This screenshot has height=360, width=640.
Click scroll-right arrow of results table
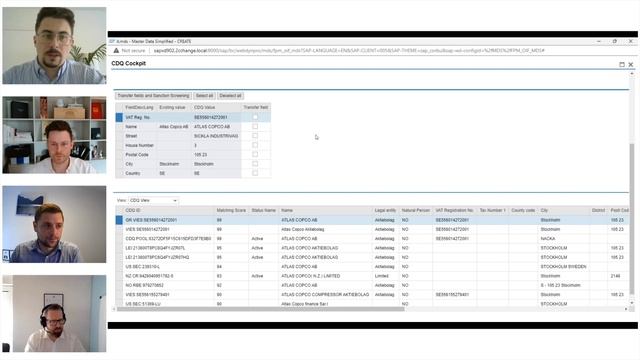(626, 309)
